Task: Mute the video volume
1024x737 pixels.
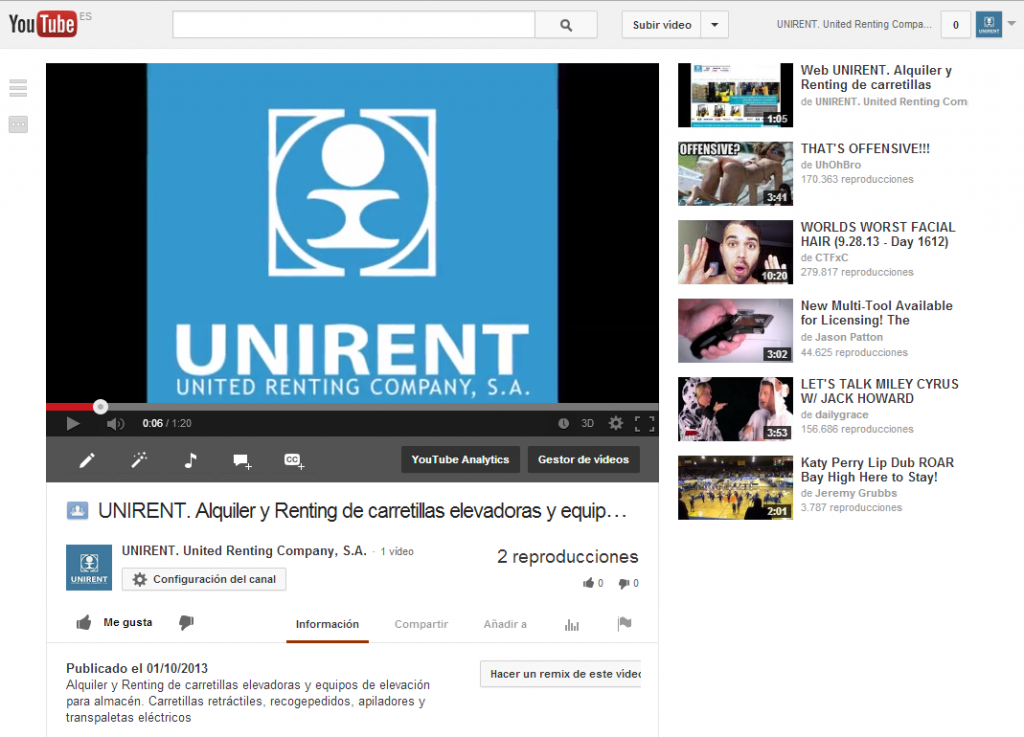Action: point(115,424)
